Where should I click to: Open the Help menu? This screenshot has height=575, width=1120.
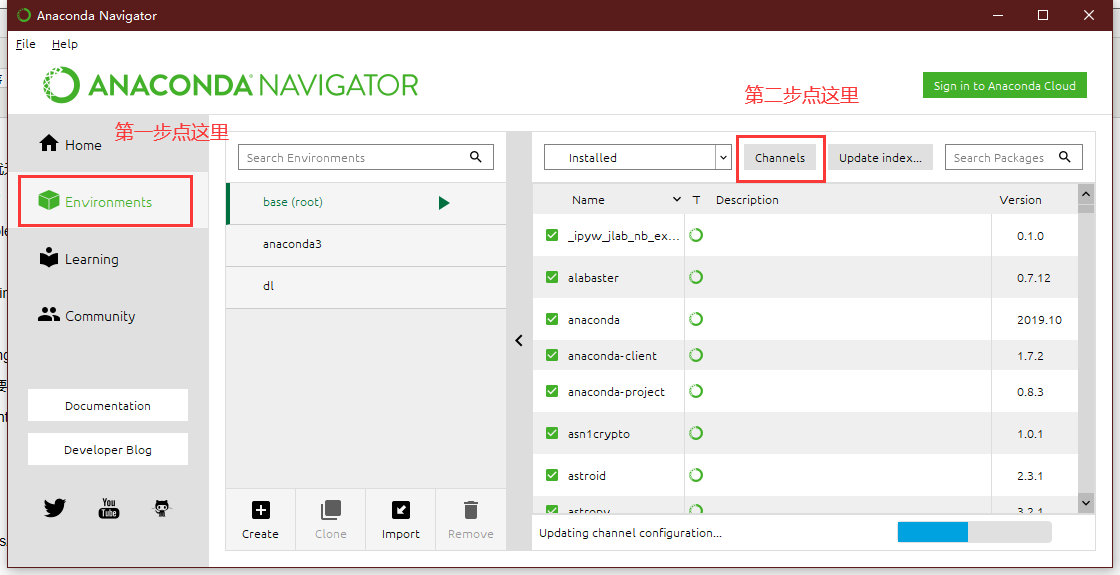click(64, 44)
